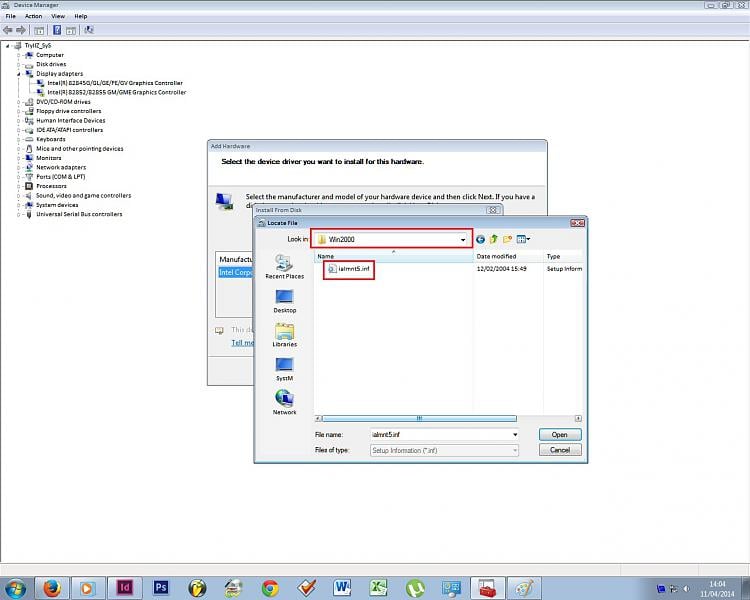Viewport: 750px width, 600px height.
Task: Open SystM computer in Locate File sidebar
Action: [285, 369]
